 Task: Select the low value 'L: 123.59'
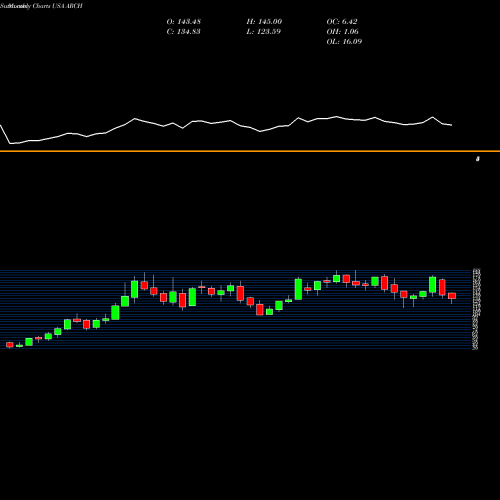[264, 32]
